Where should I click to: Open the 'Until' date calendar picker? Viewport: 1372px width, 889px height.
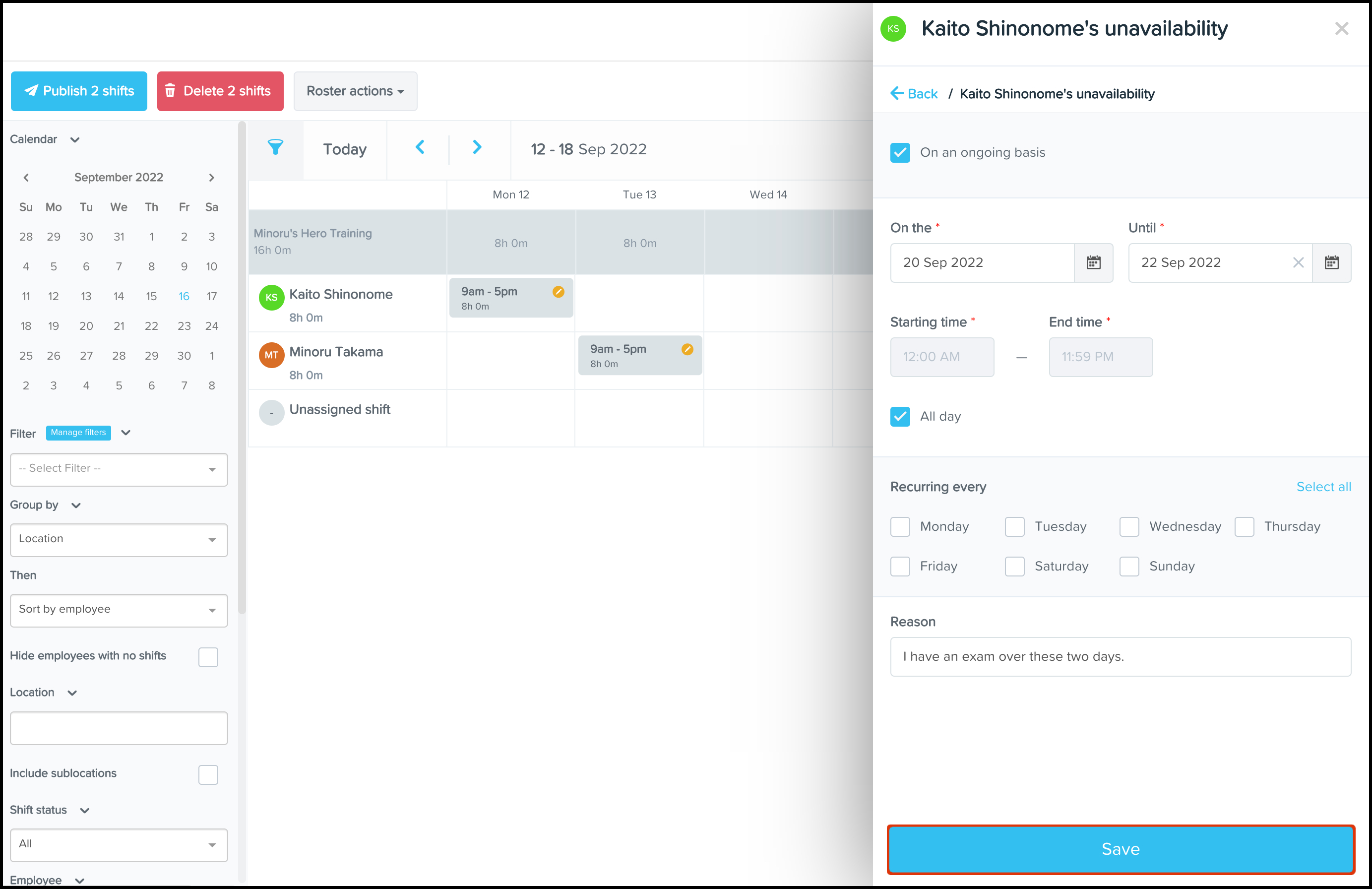pos(1331,263)
